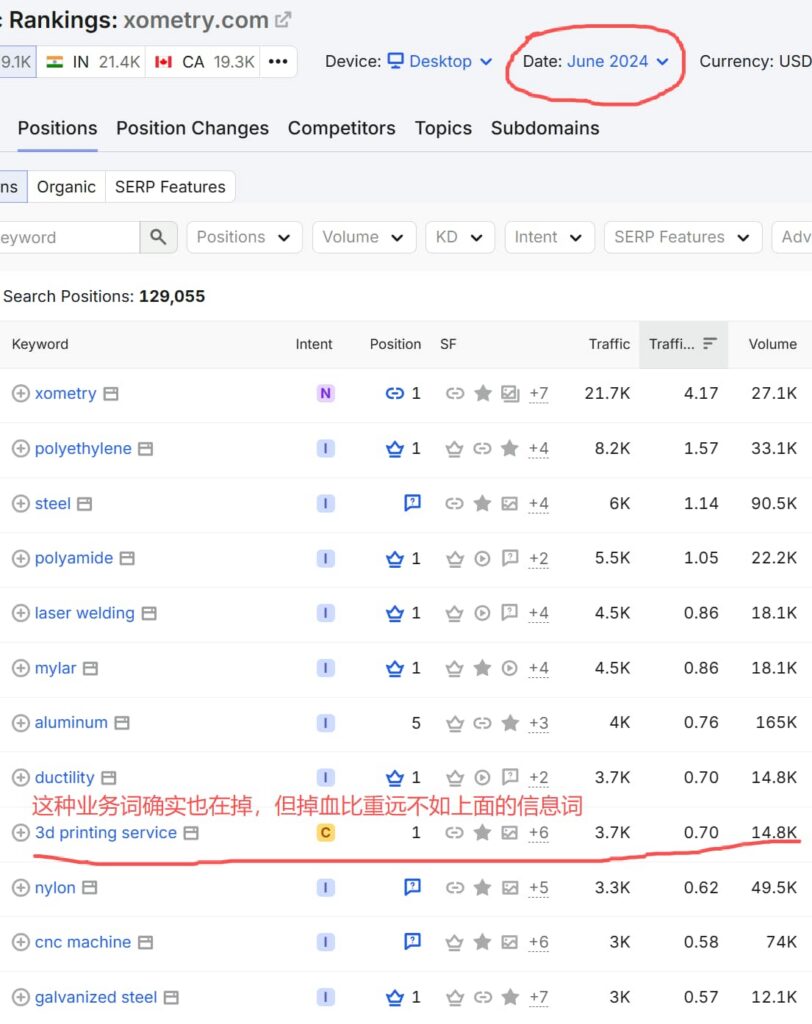Open SERP snapshot icon beside 3d printing service

(x=191, y=833)
